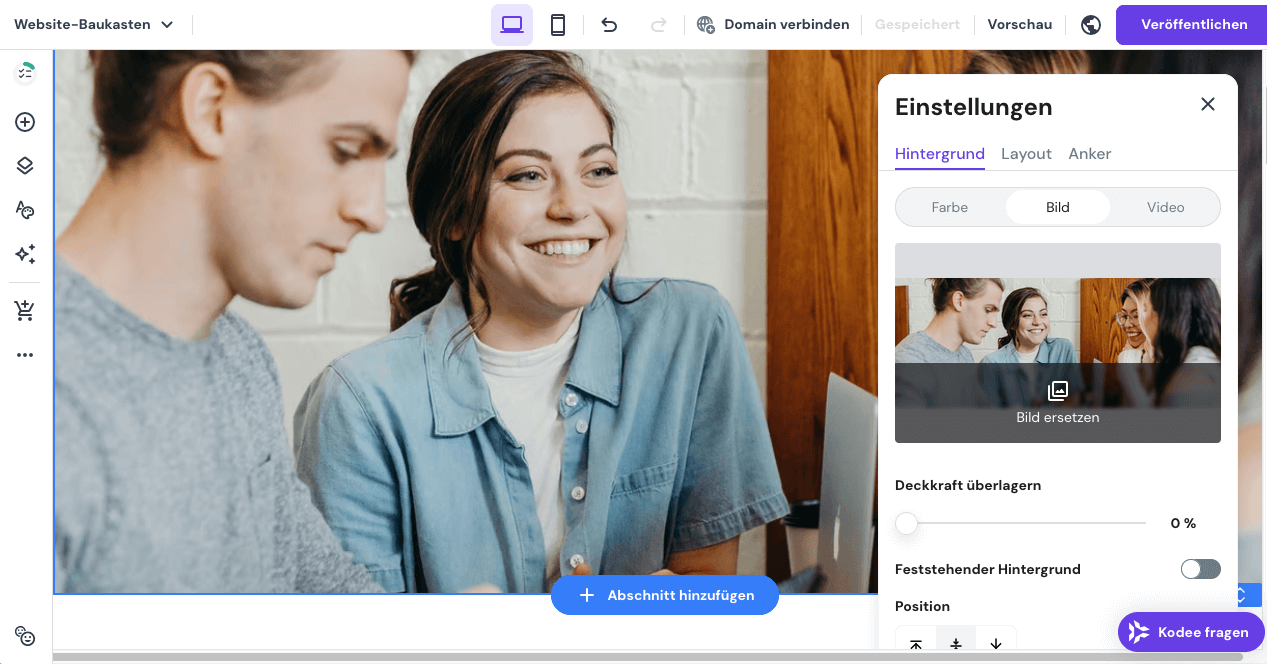Open the AI sparkle tools icon
1267x664 pixels.
tap(25, 254)
